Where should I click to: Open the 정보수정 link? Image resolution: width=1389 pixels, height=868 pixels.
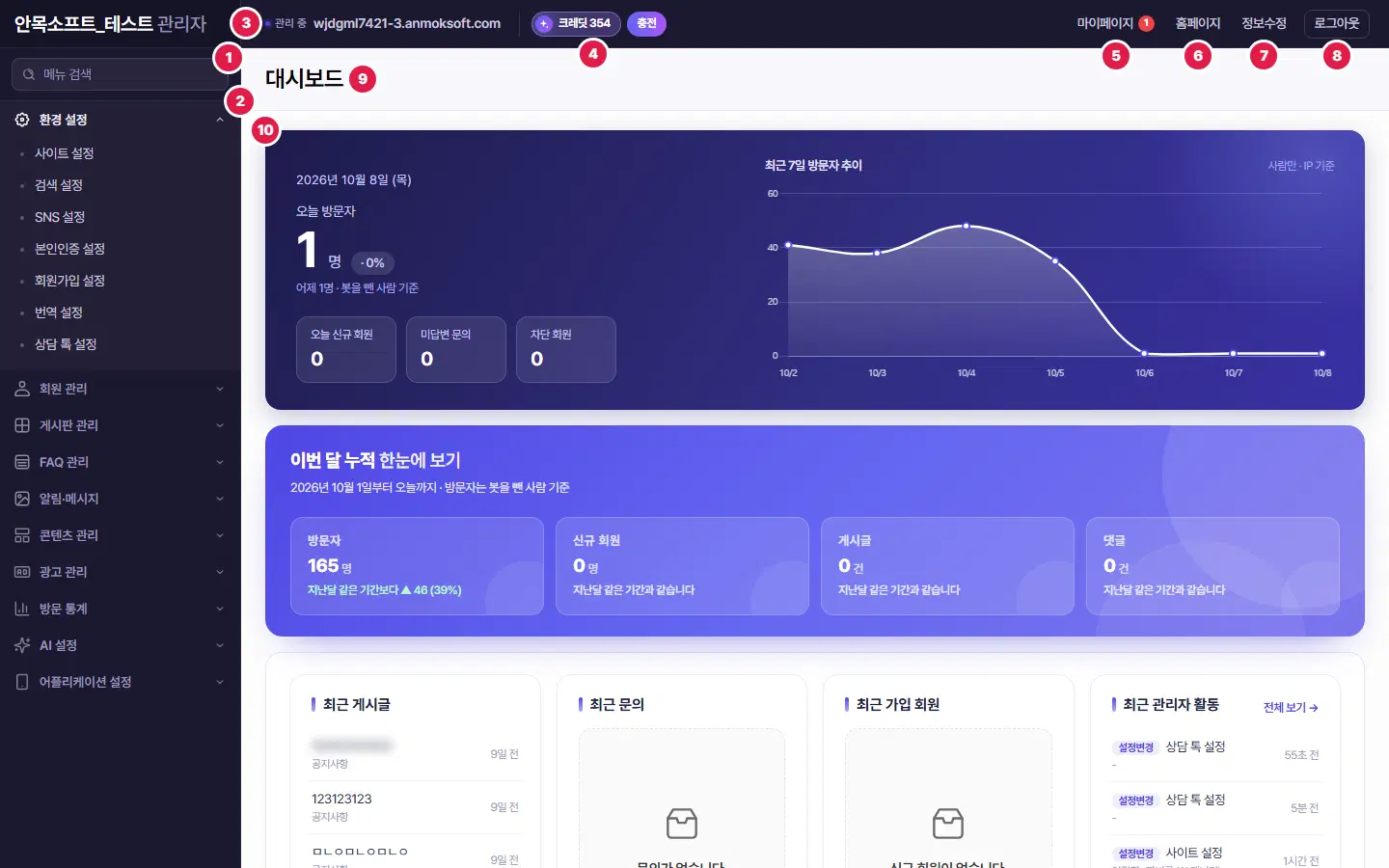pos(1265,23)
